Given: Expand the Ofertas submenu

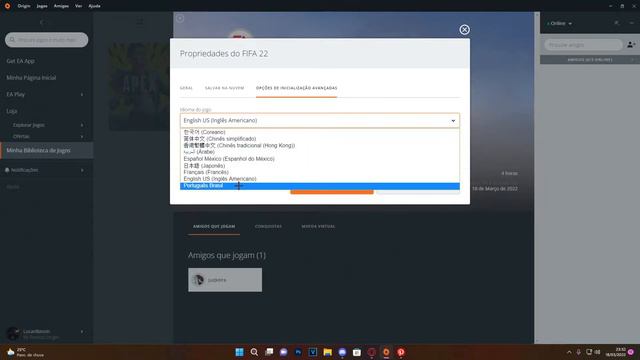Looking at the screenshot, I should pos(82,136).
